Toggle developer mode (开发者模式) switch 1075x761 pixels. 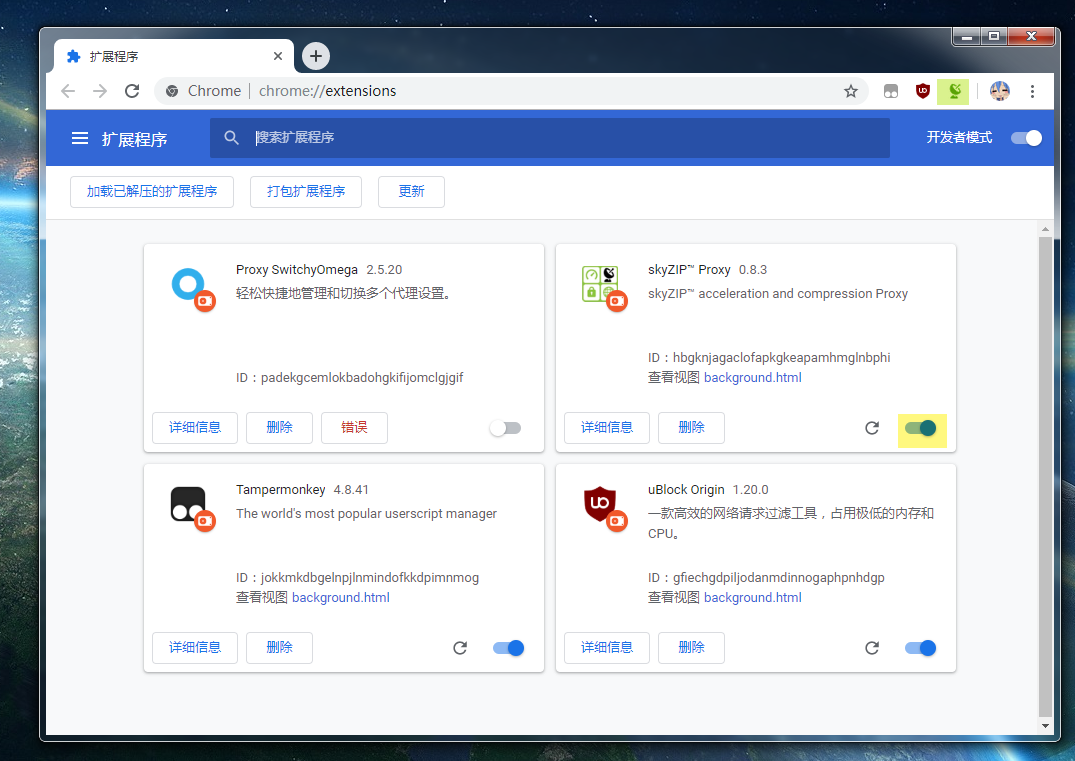pos(1026,138)
